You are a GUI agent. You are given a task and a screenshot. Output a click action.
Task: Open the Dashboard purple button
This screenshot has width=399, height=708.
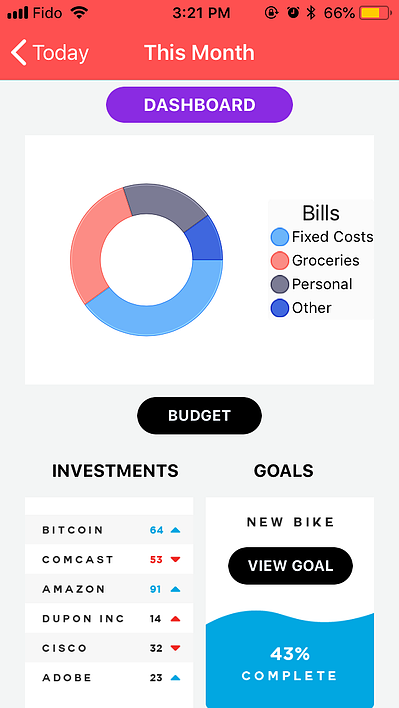200,105
